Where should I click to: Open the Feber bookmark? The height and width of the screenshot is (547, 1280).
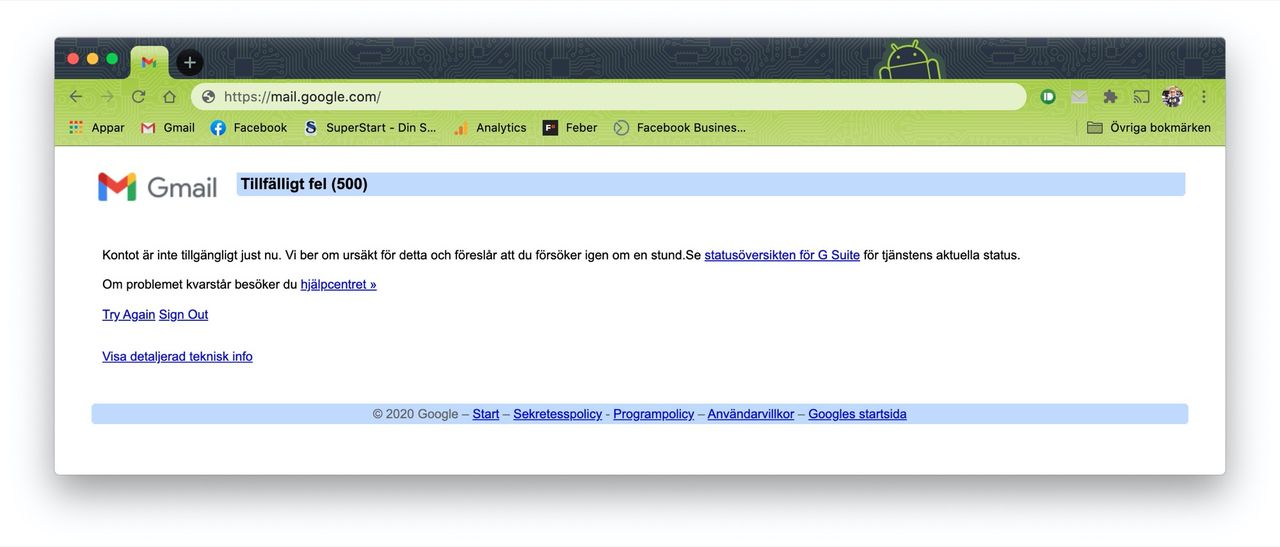(x=570, y=128)
